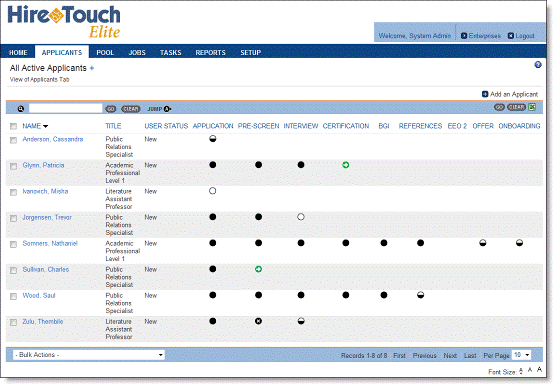Sort by the USER STATUS column
Screen dimensions: 553x384
[x=166, y=126]
